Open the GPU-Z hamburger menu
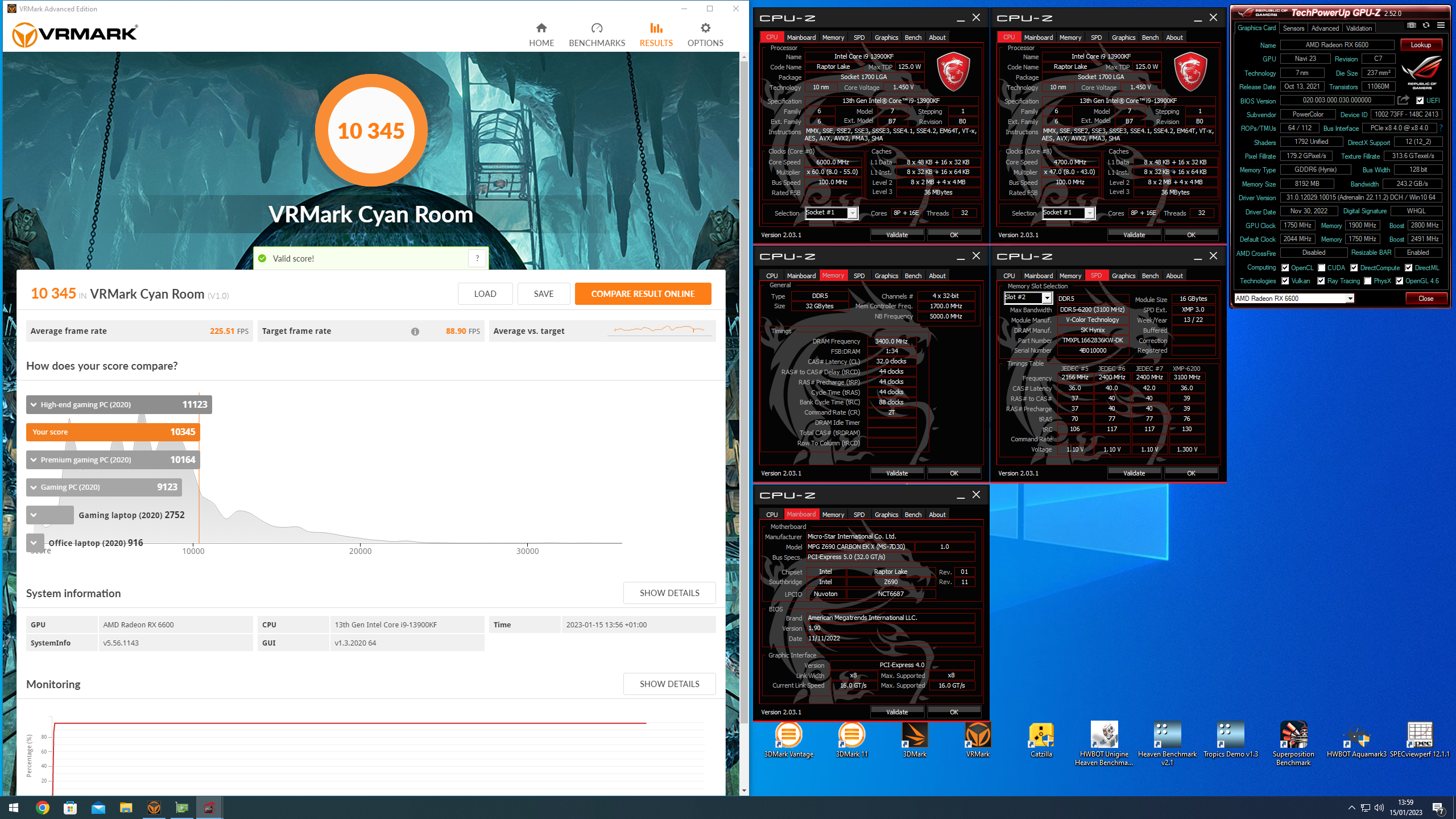This screenshot has height=819, width=1456. point(1441,25)
